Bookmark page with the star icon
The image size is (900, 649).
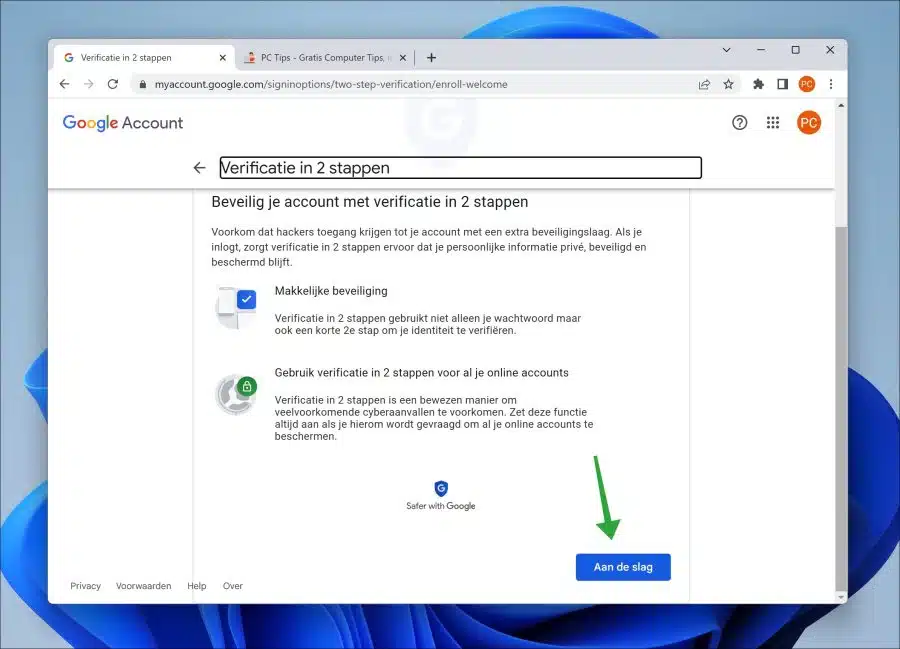point(728,84)
